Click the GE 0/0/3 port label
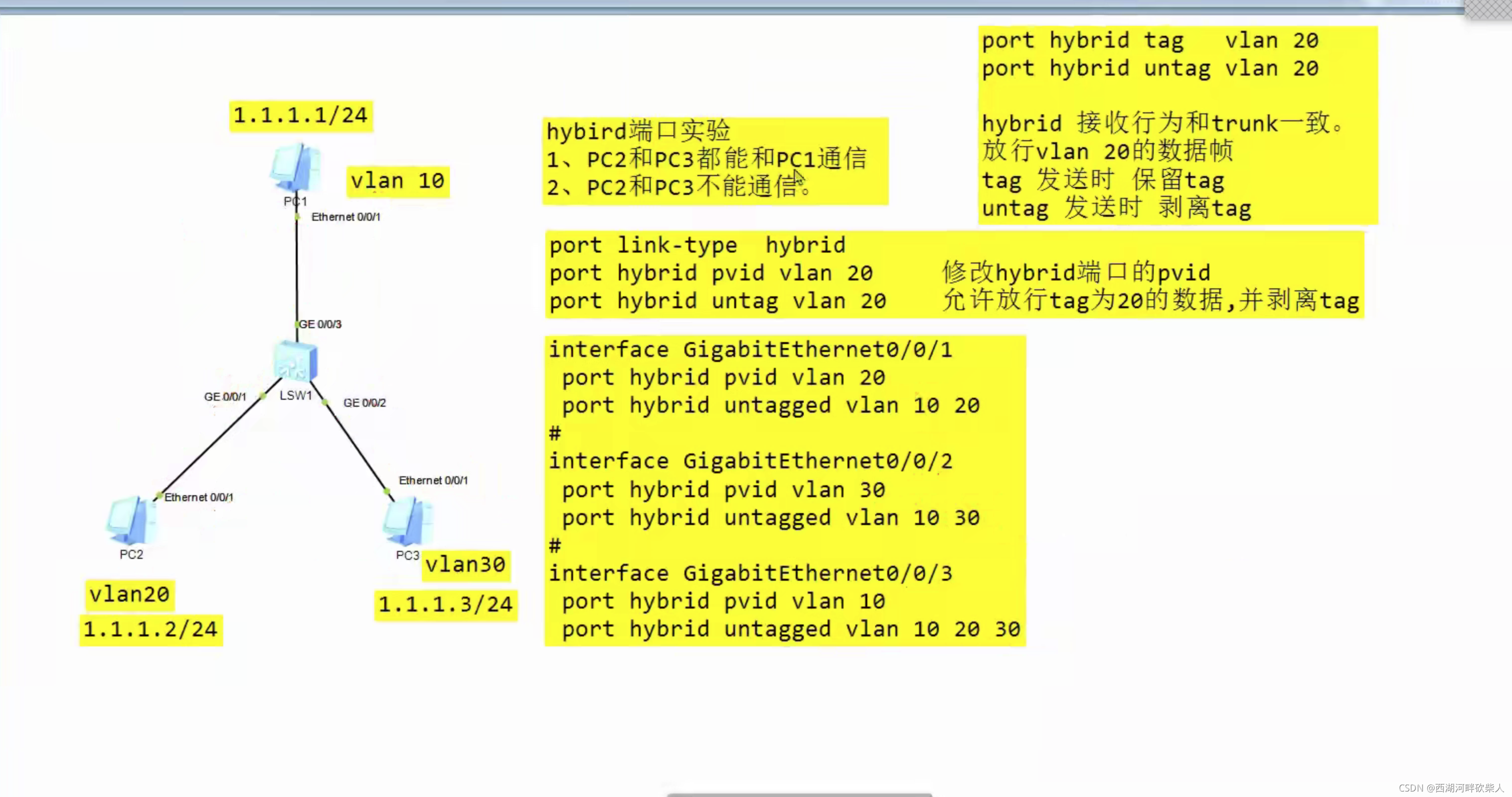Image resolution: width=1512 pixels, height=797 pixels. 320,324
